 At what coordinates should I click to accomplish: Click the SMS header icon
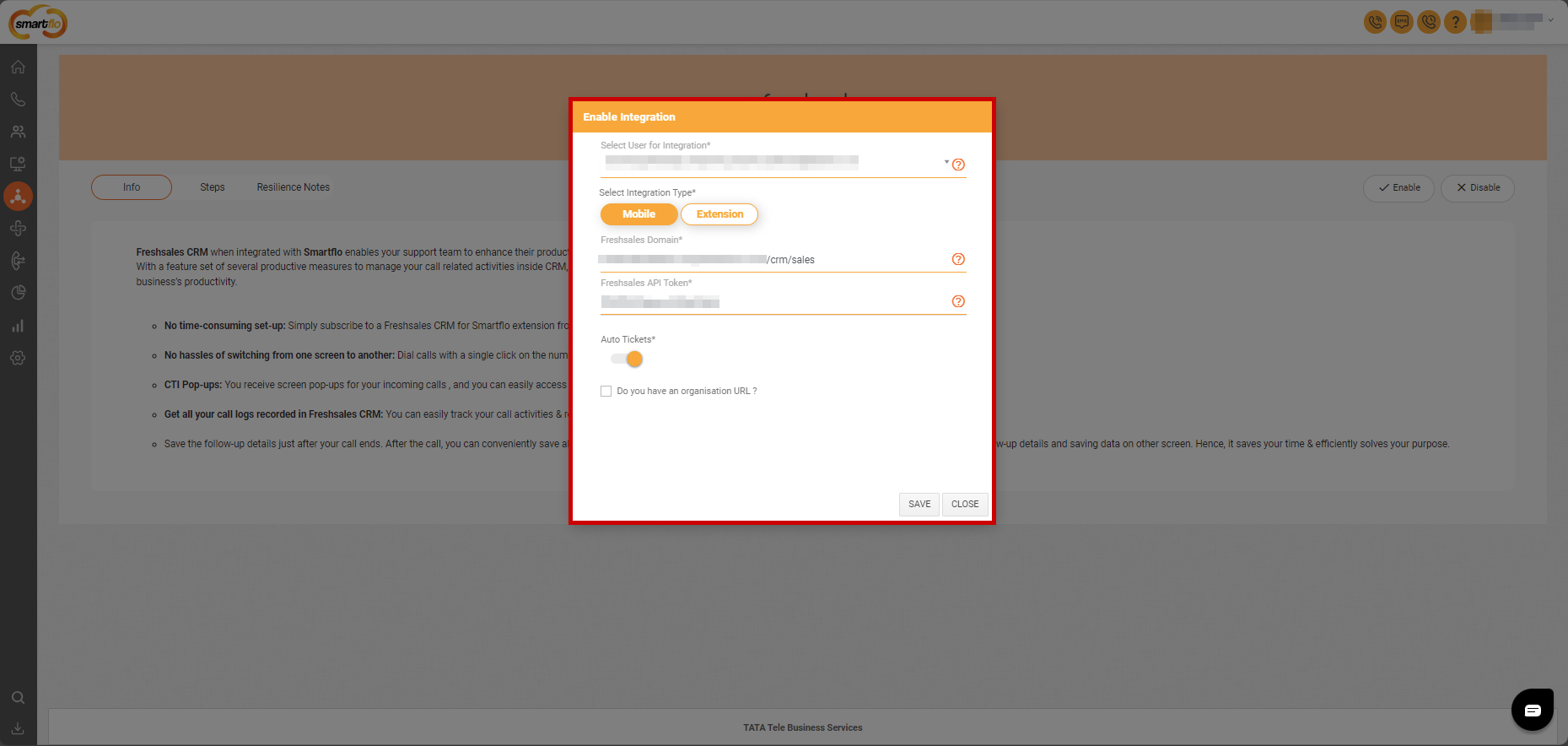[1402, 22]
